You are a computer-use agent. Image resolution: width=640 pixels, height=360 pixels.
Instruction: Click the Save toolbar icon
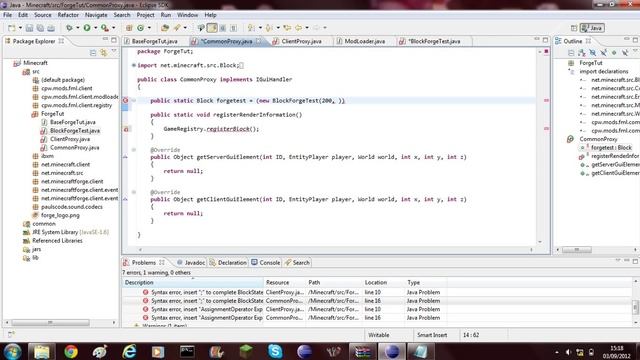coord(29,28)
